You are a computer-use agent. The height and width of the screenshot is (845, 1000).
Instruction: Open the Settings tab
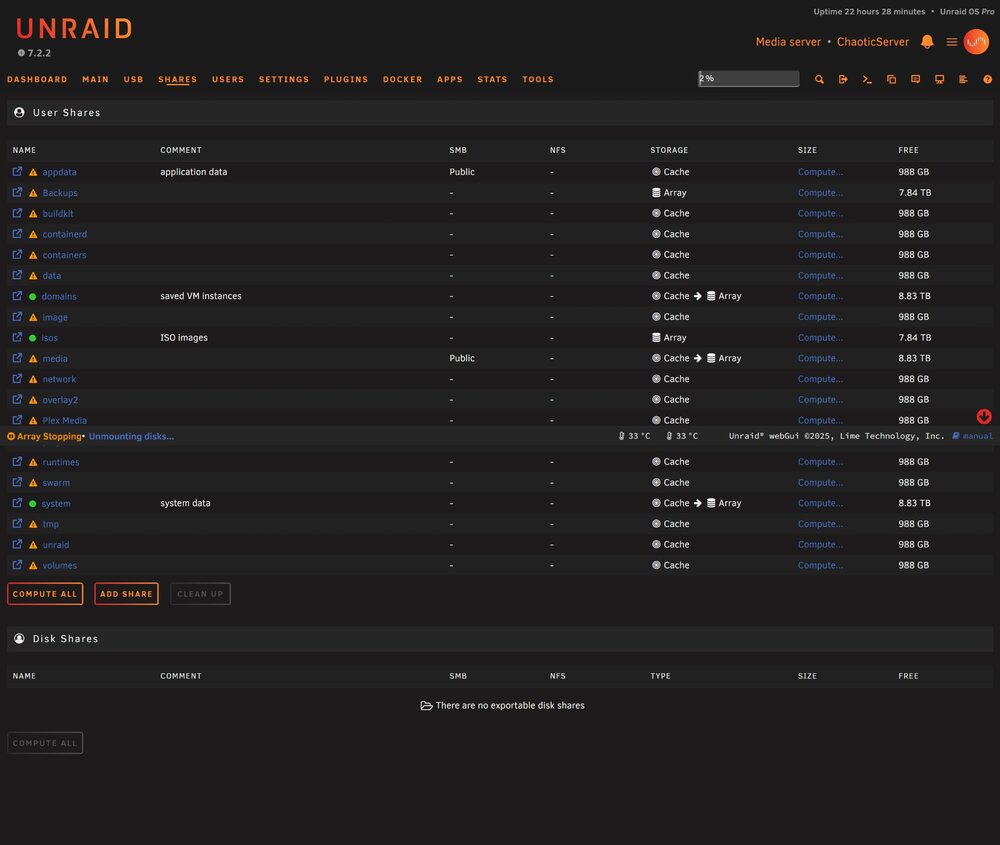pyautogui.click(x=284, y=79)
